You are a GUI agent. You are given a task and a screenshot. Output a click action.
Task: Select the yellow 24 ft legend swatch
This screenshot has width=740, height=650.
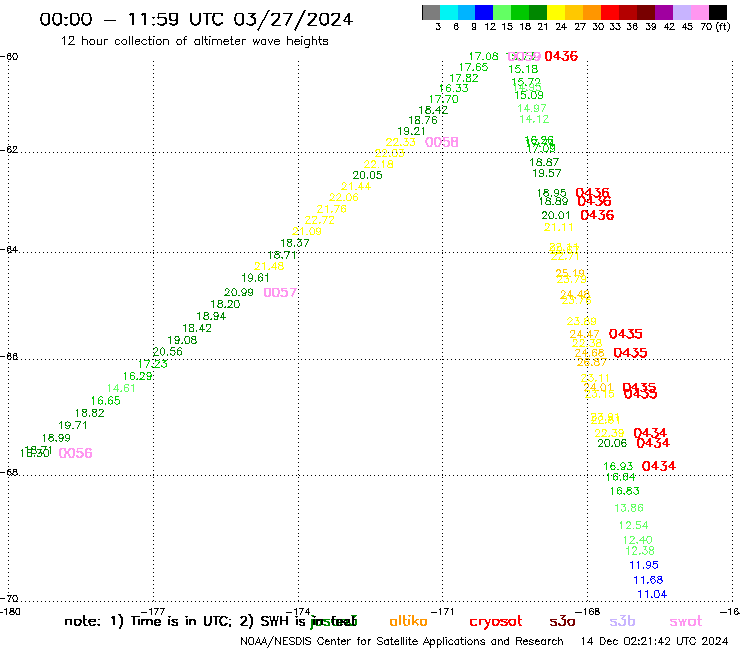[x=556, y=12]
